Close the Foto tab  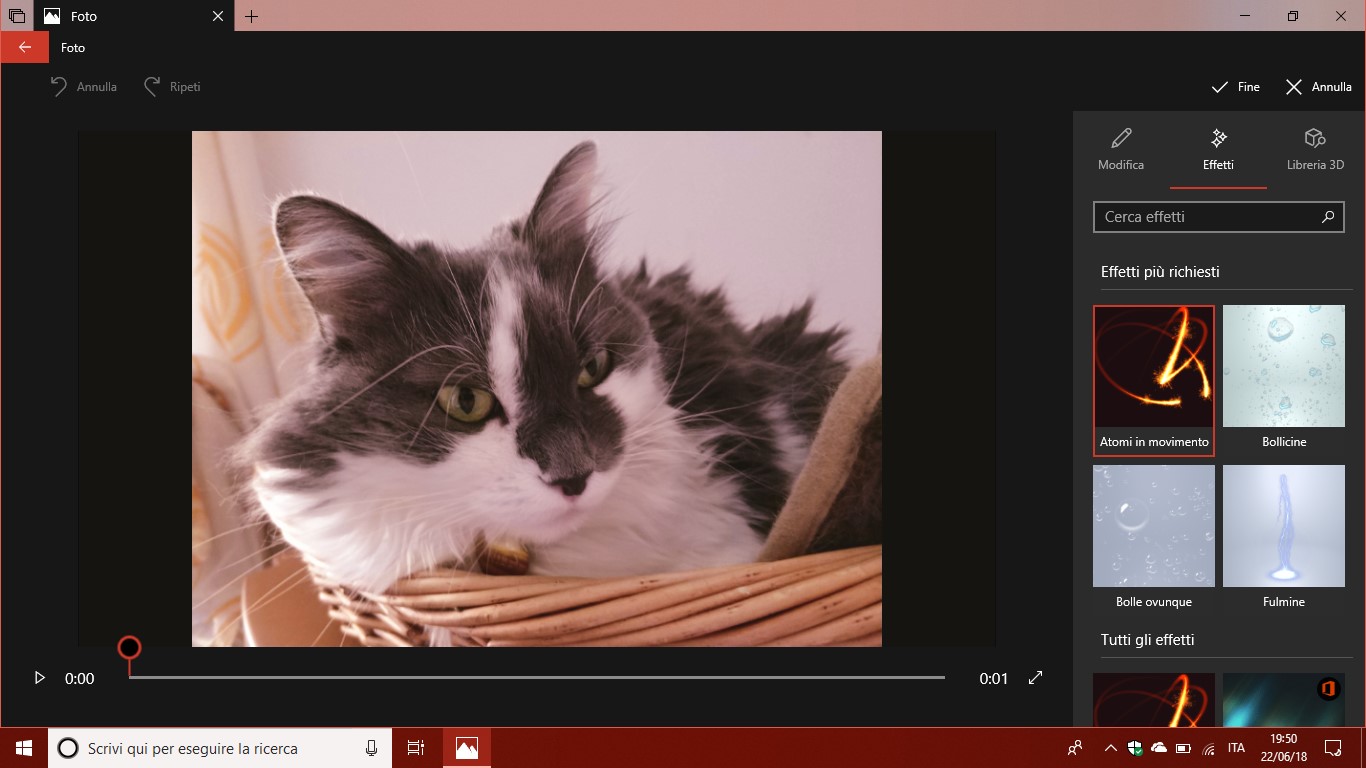219,16
